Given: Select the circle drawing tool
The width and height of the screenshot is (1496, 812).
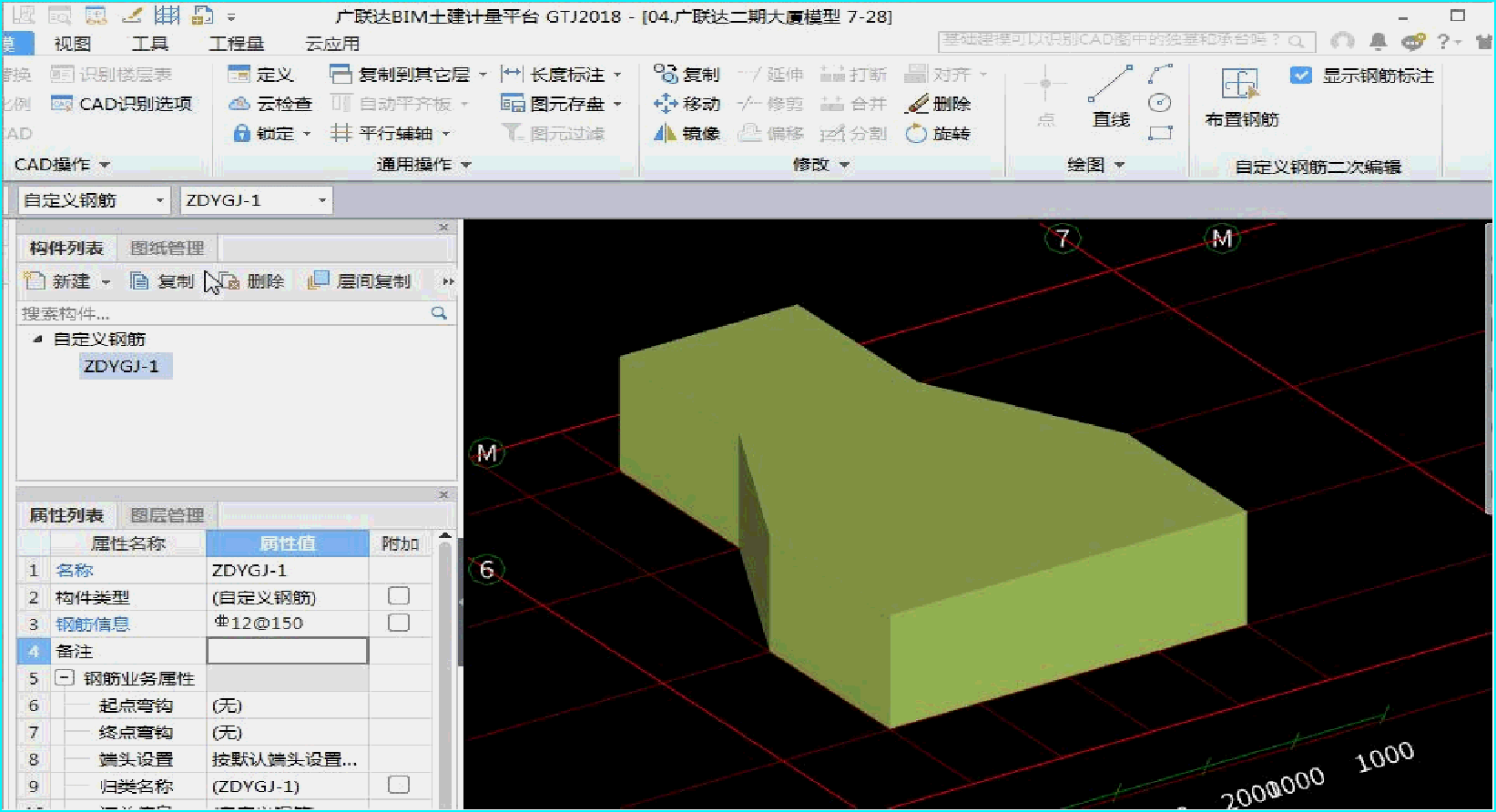Looking at the screenshot, I should coord(1160,103).
